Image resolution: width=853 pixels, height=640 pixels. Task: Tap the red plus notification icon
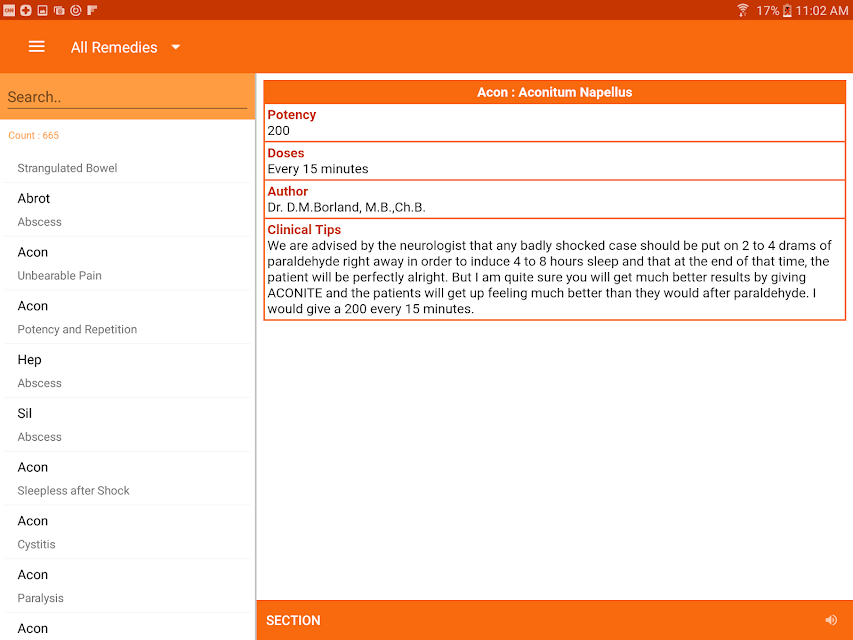(x=26, y=10)
